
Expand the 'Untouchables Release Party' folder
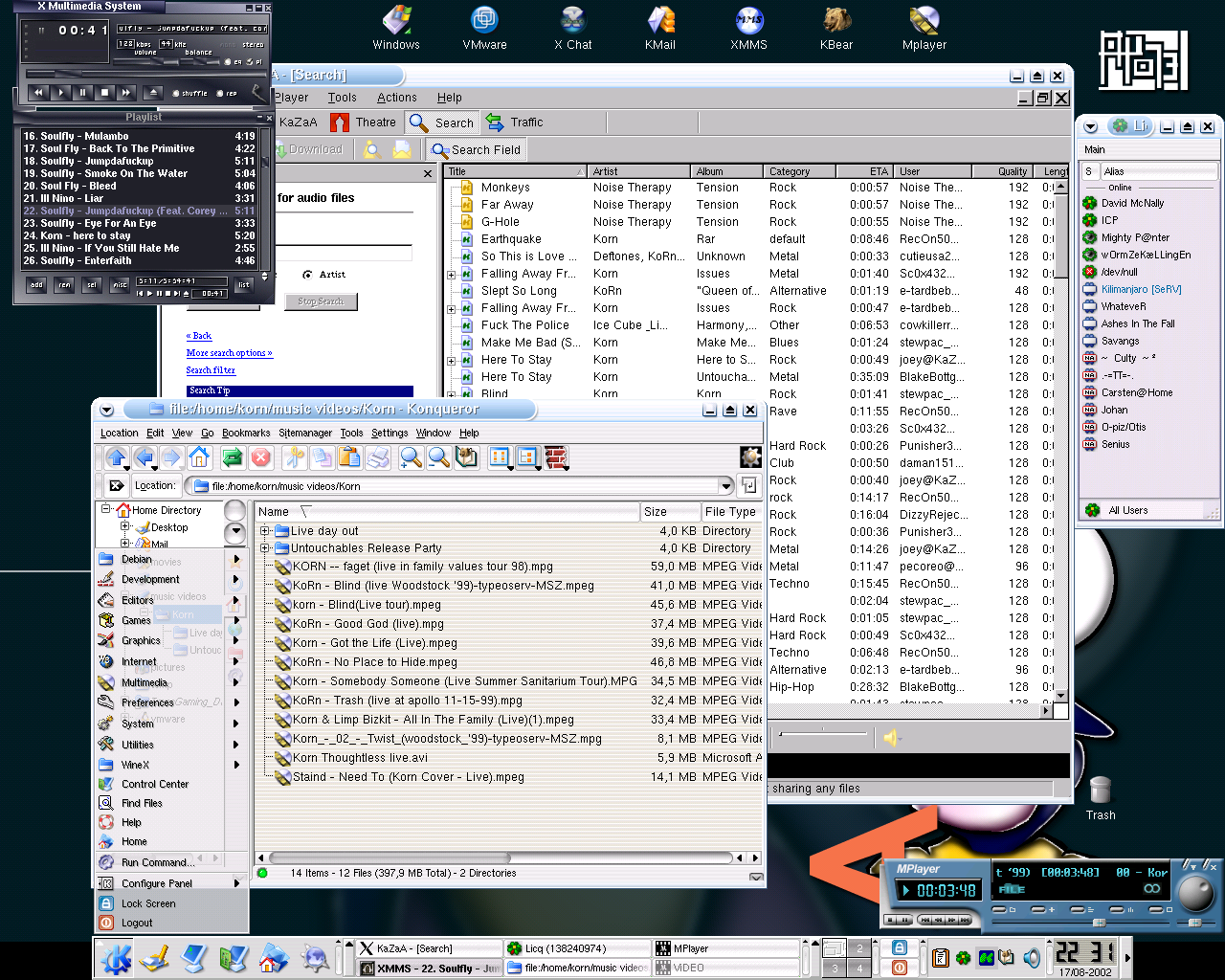point(264,548)
